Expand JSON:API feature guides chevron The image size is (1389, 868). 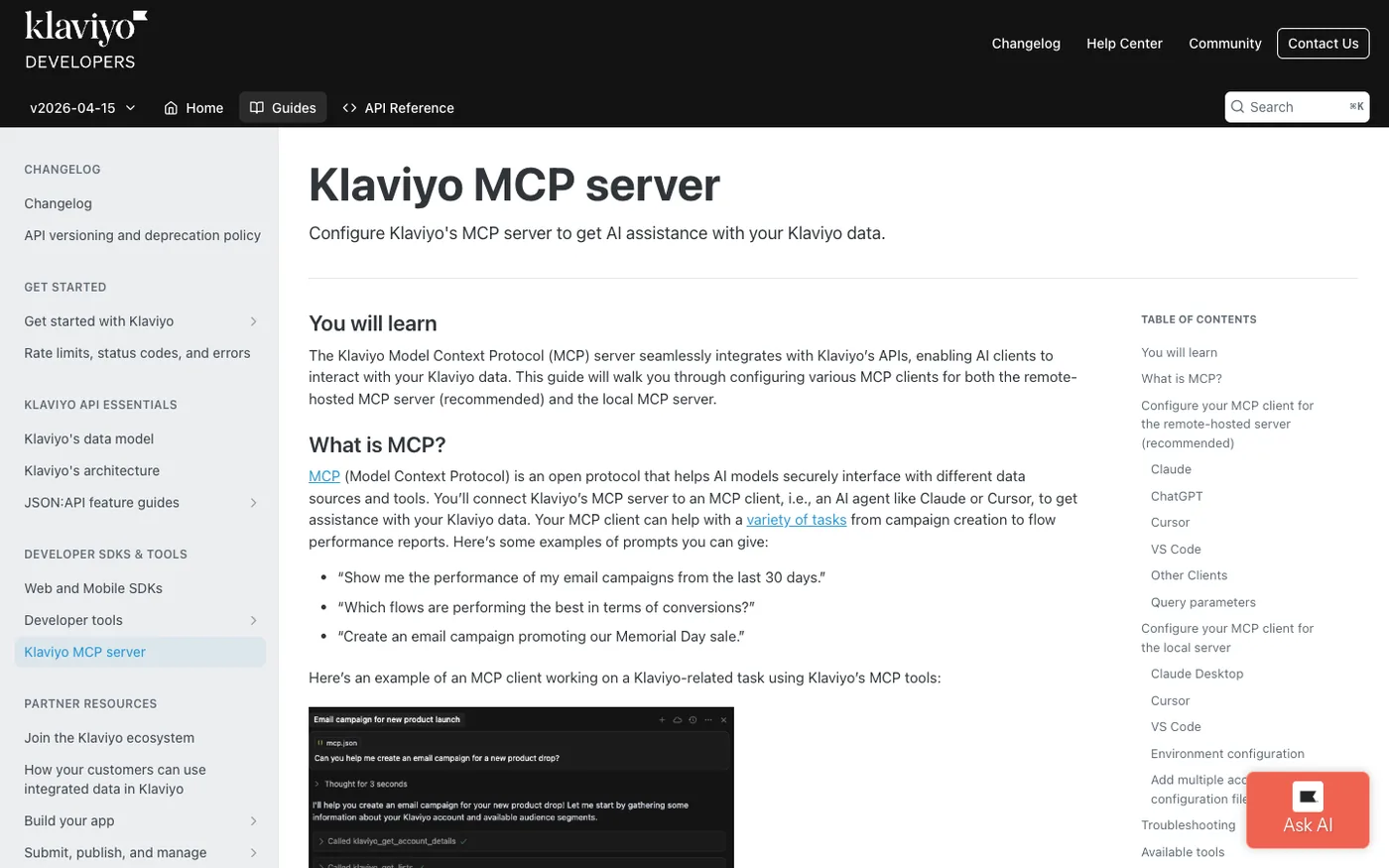click(254, 503)
